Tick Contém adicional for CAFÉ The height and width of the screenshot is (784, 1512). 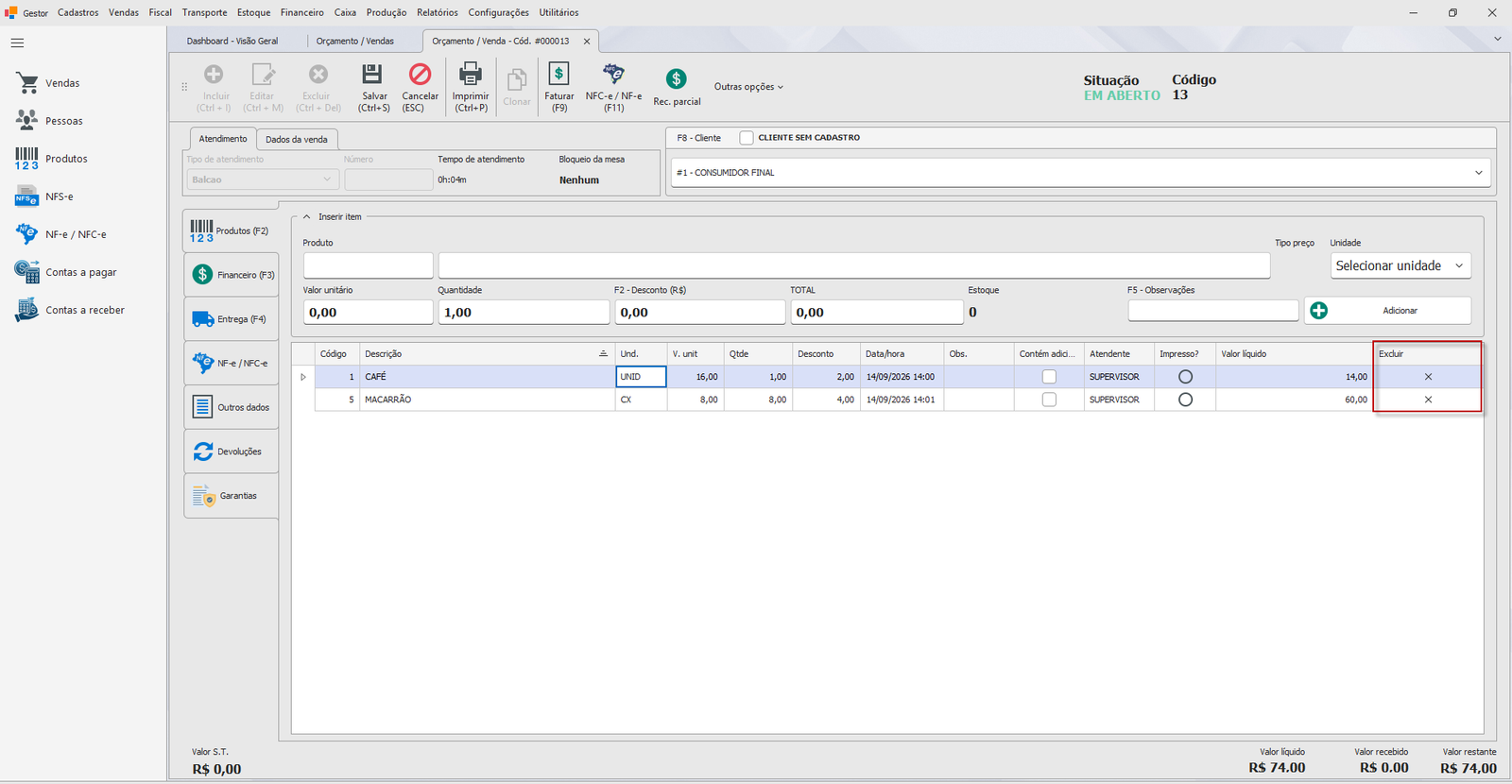pos(1049,377)
